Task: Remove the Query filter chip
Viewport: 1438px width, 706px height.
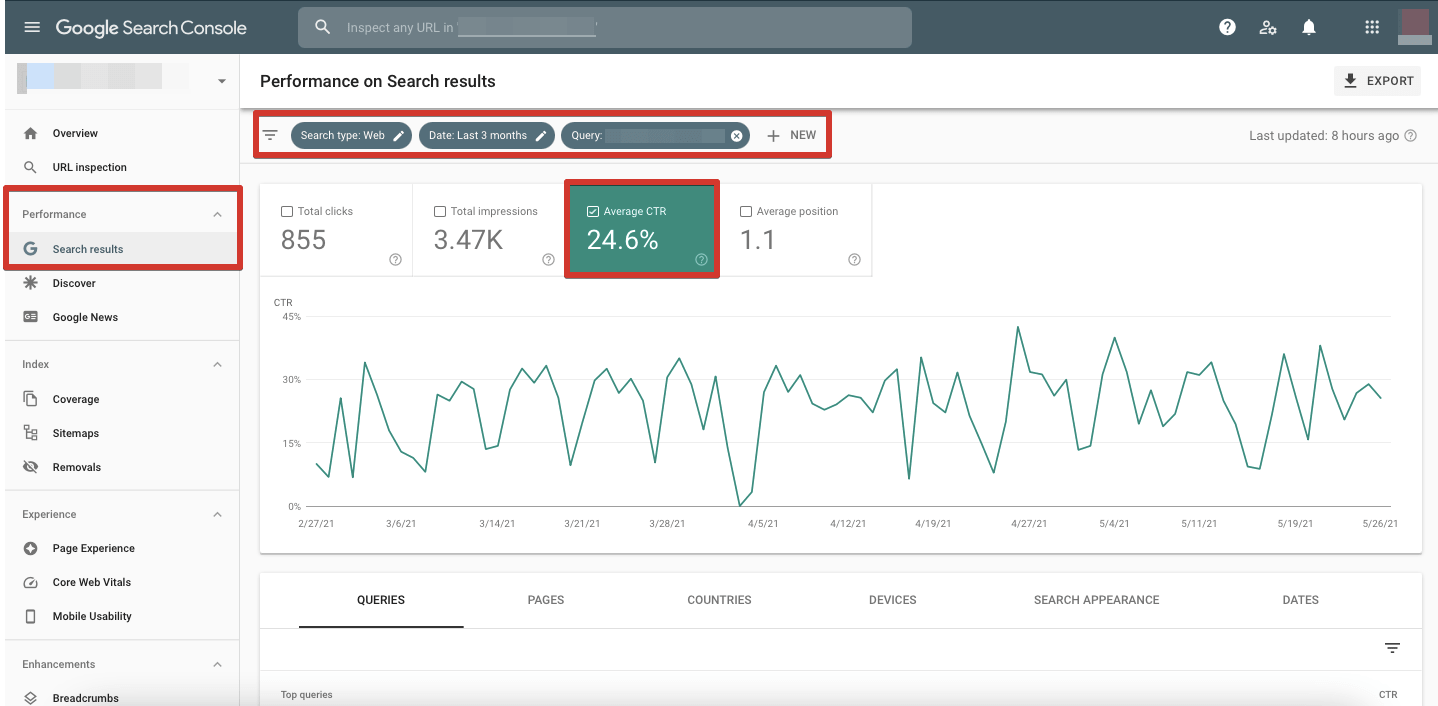Action: pyautogui.click(x=737, y=135)
